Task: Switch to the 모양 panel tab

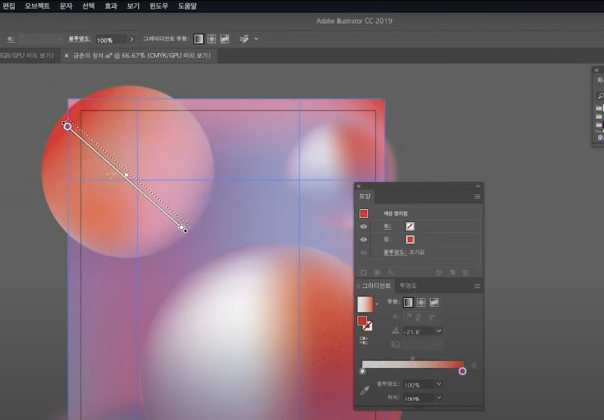Action: coord(364,197)
